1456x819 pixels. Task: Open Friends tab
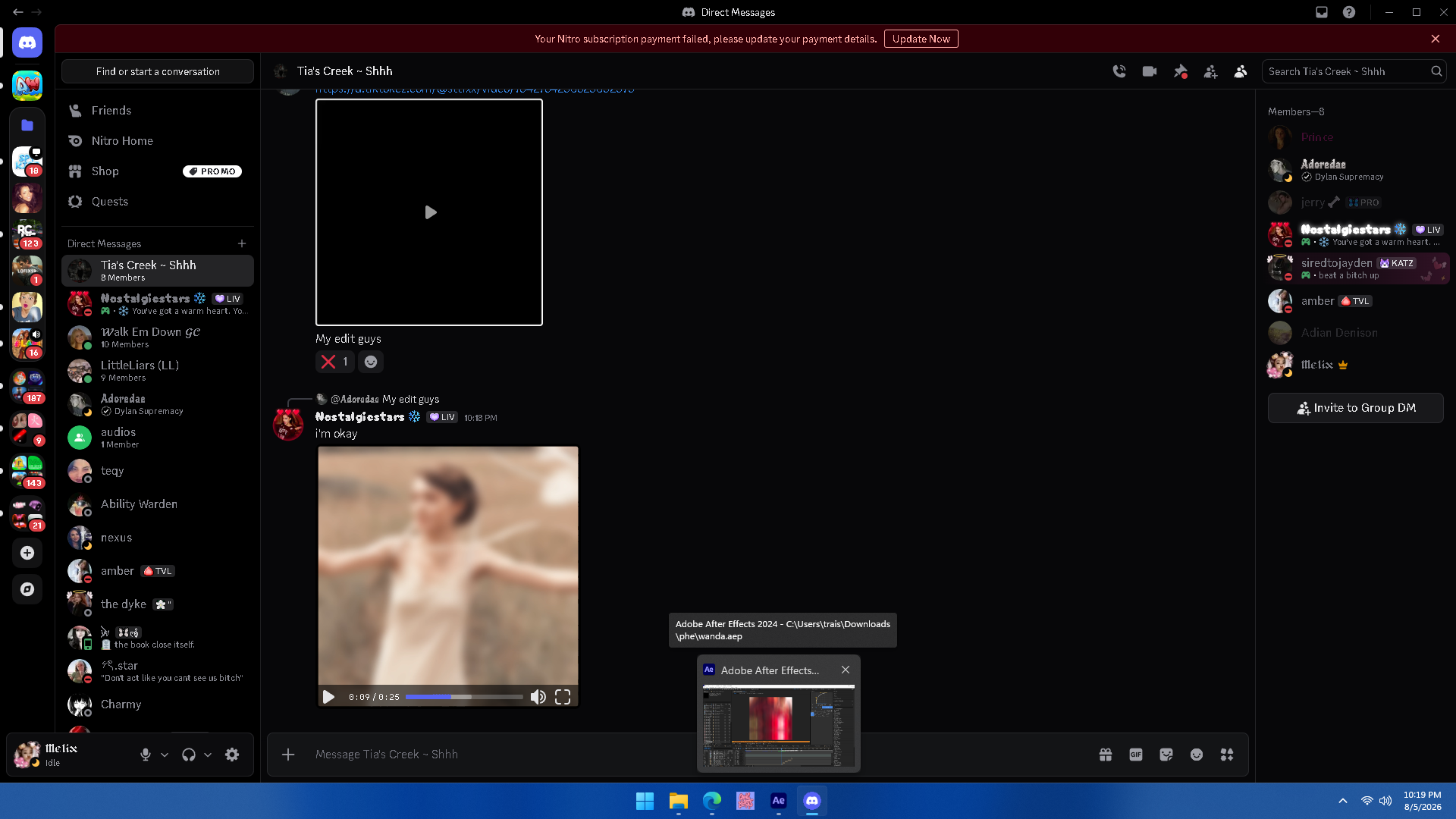158,111
